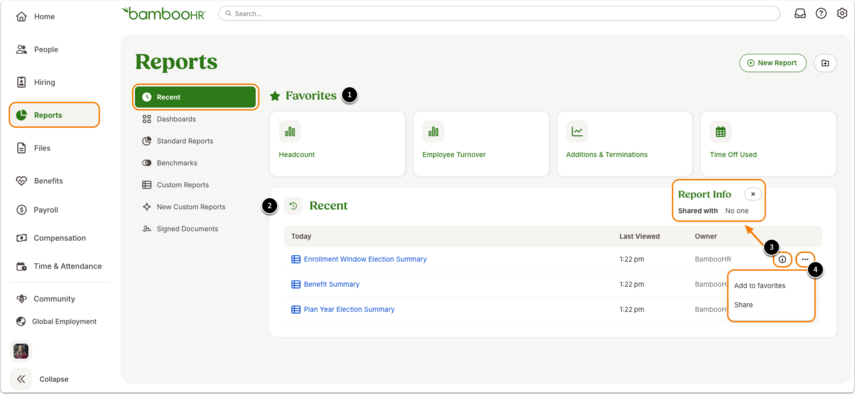Open the settings gear icon

click(842, 14)
